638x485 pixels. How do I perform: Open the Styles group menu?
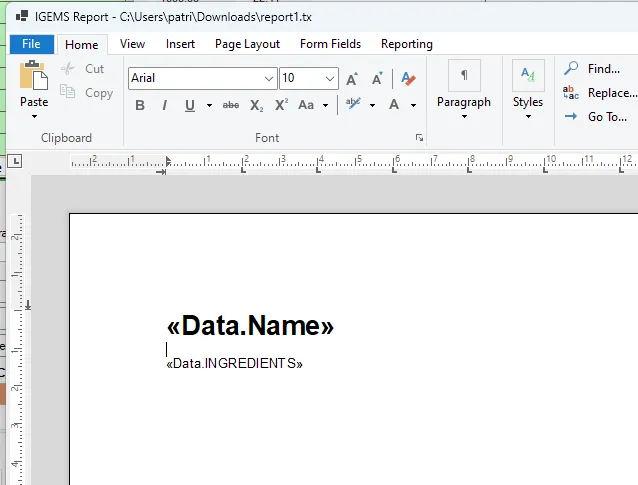528,90
